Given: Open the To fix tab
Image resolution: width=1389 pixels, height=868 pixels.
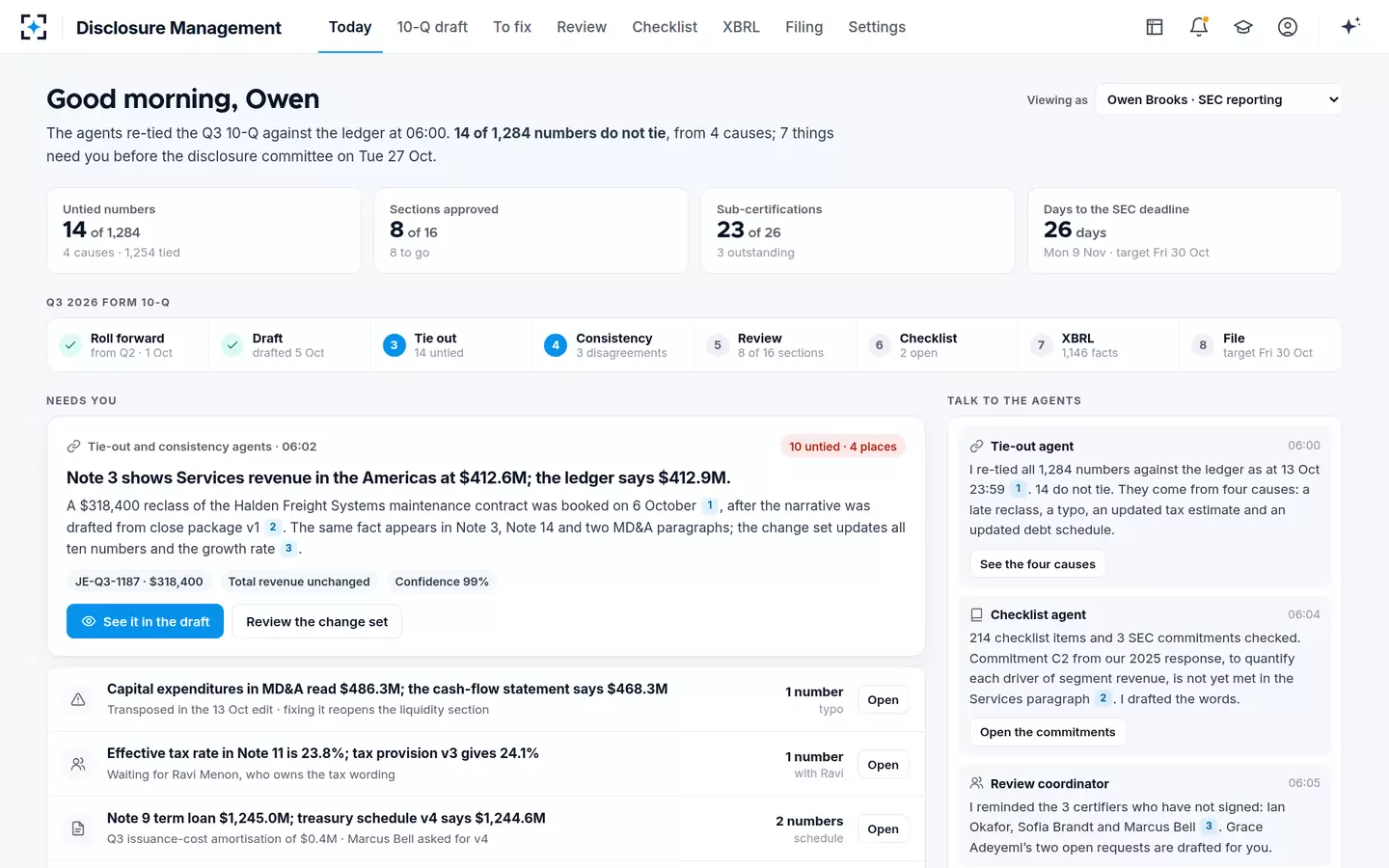Looking at the screenshot, I should (x=512, y=27).
